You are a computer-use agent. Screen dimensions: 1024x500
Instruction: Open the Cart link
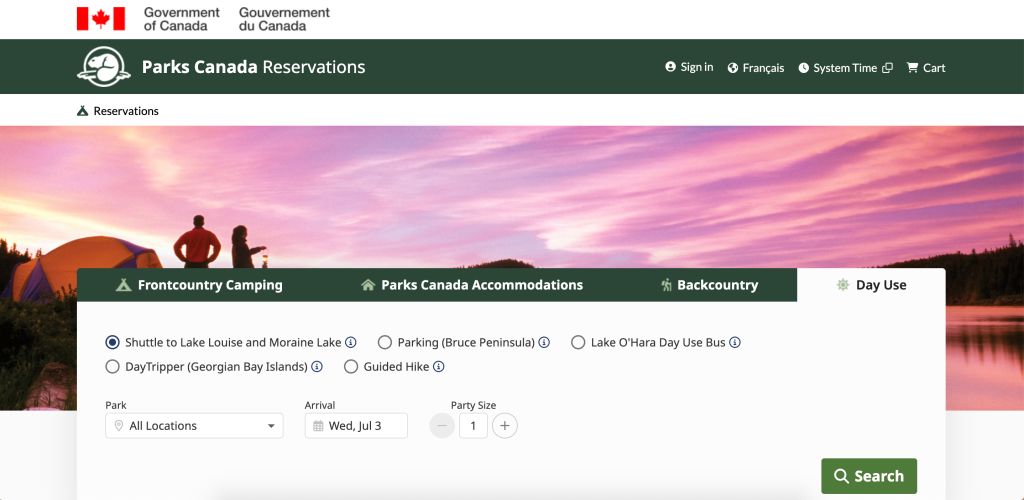tap(925, 68)
